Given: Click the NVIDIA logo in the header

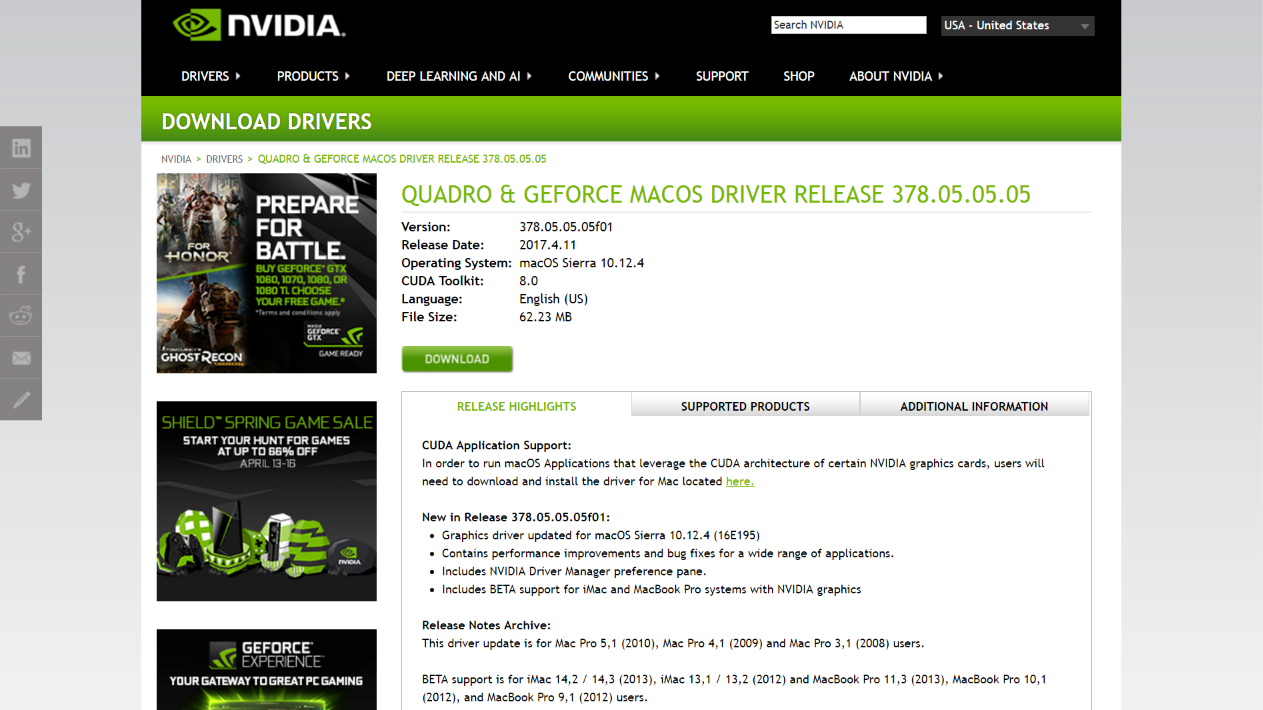Looking at the screenshot, I should pyautogui.click(x=259, y=24).
